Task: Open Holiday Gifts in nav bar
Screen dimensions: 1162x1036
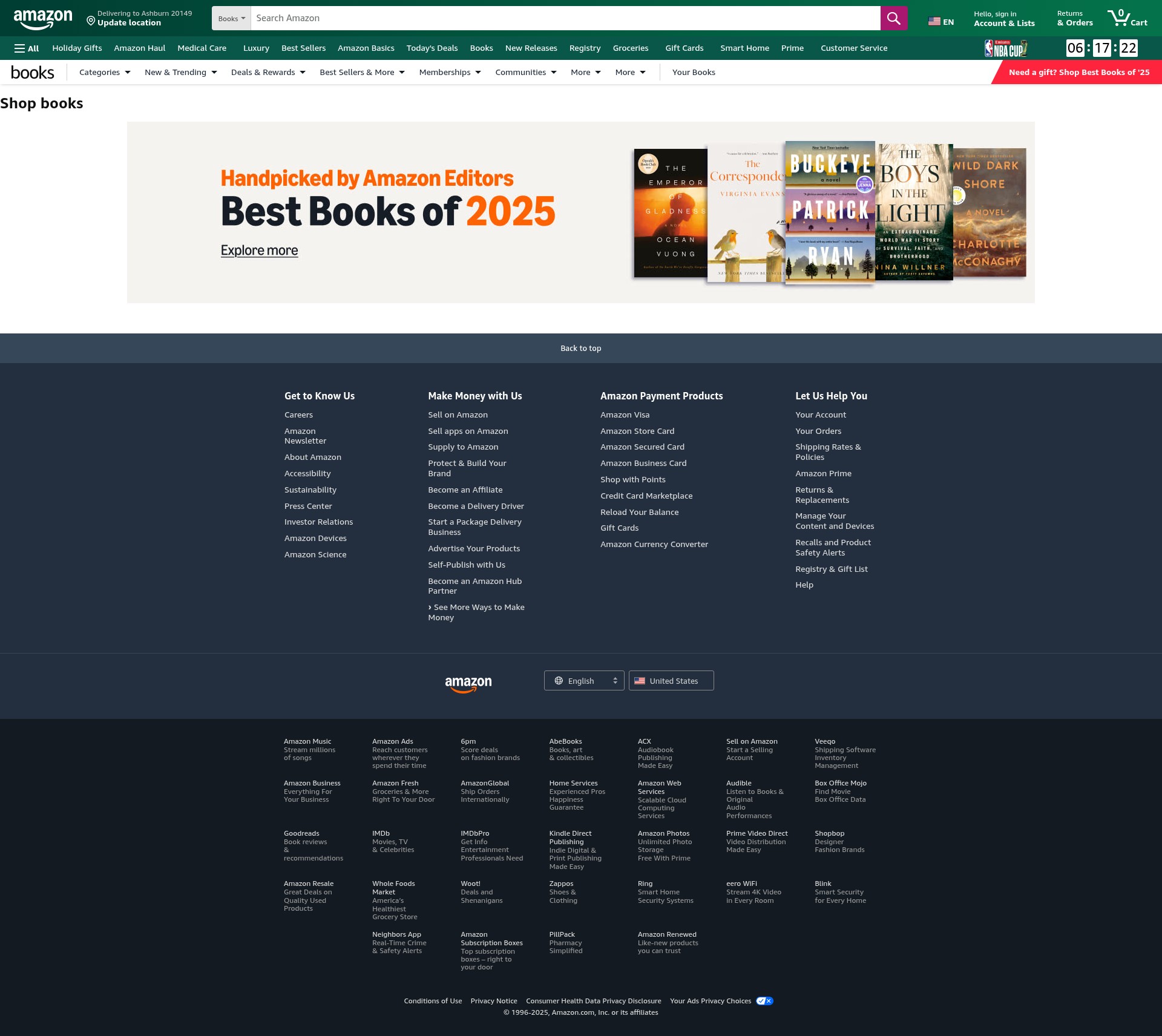Action: click(77, 48)
